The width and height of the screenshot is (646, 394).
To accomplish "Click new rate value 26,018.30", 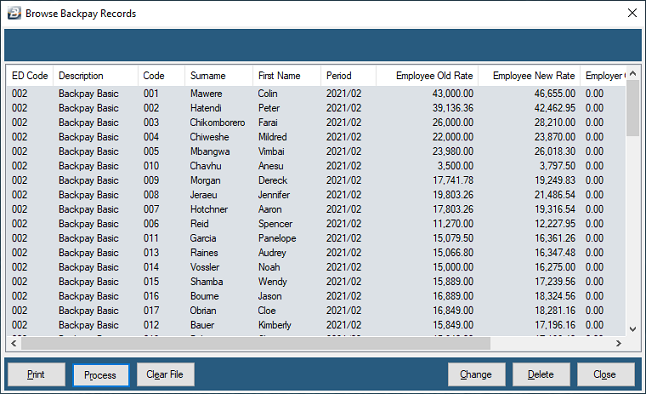I will click(x=555, y=151).
